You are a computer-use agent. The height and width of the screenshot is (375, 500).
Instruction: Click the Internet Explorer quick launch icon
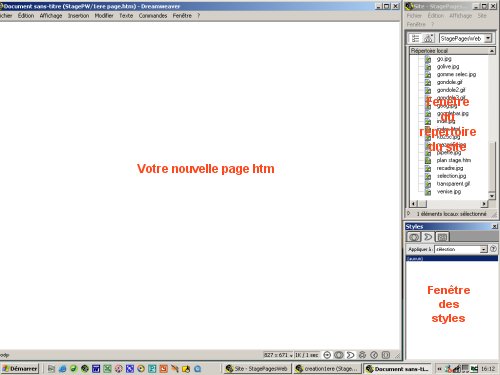62,369
